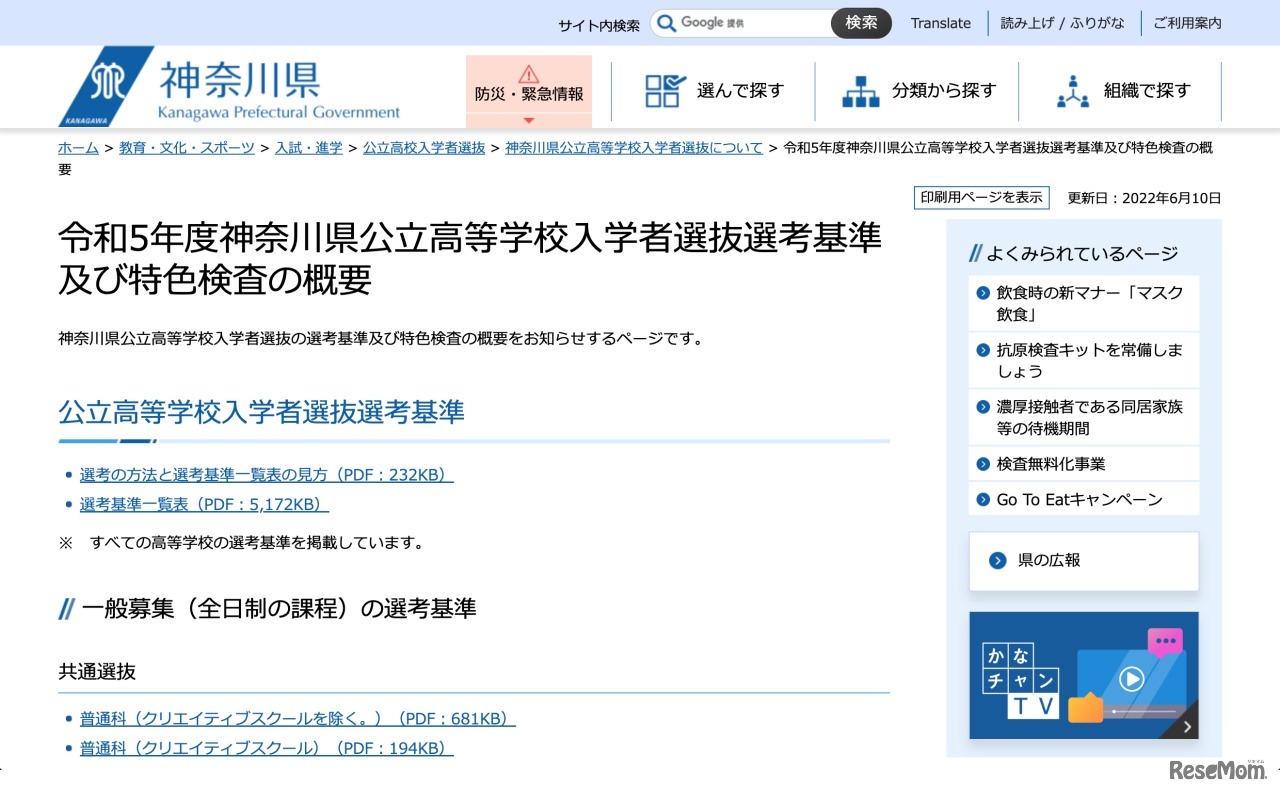Click 一般募集（全日制の課程）の選考基準 heading
Viewport: 1280px width, 793px height.
279,608
